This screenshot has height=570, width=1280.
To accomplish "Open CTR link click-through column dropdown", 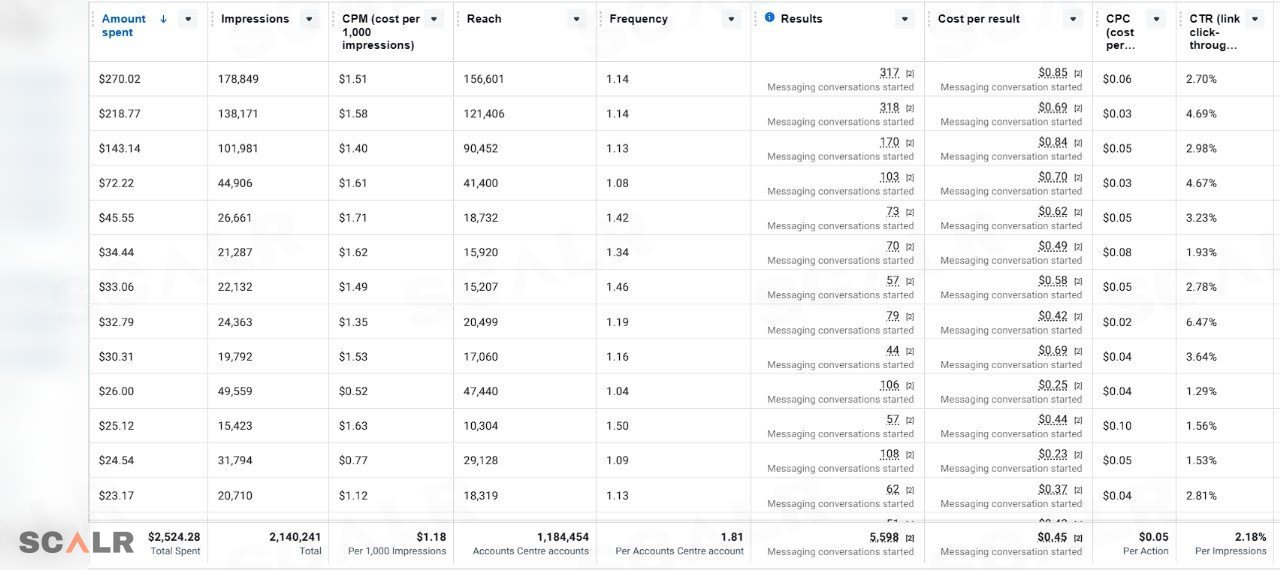I will coord(1255,19).
